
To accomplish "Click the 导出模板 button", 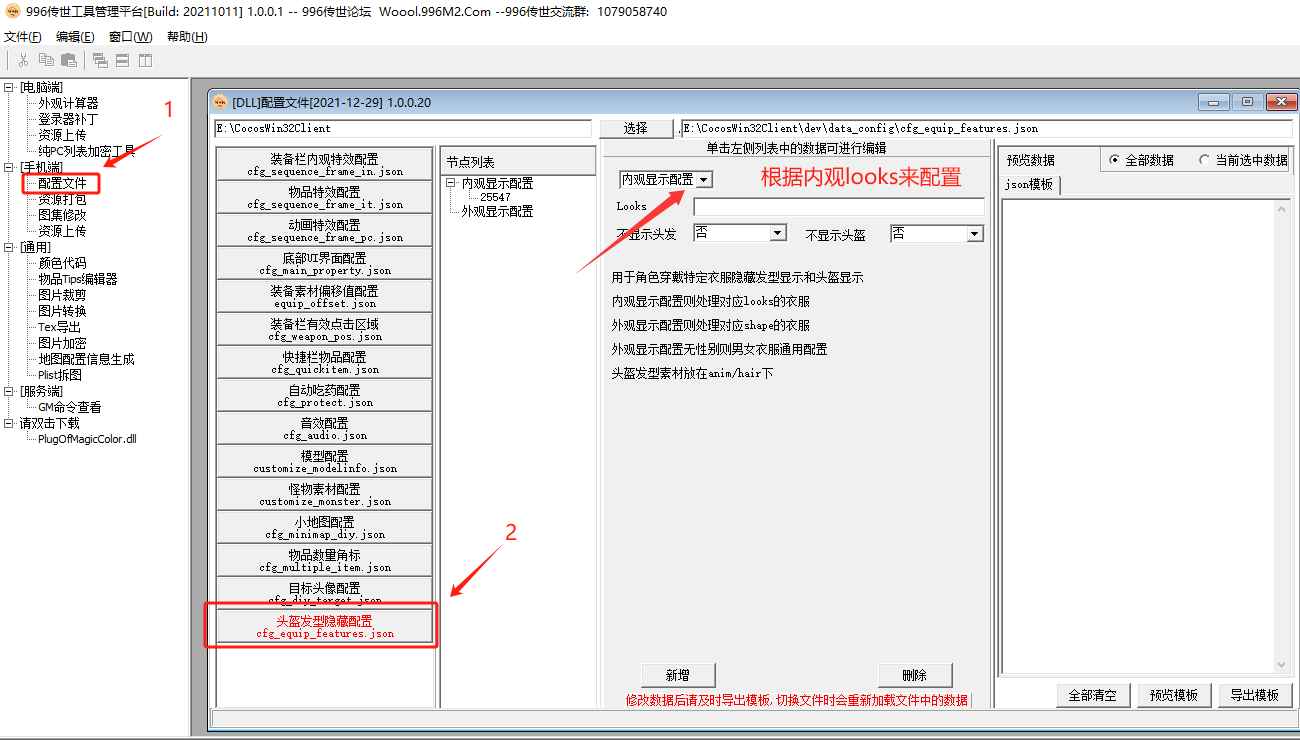I will tap(1255, 695).
